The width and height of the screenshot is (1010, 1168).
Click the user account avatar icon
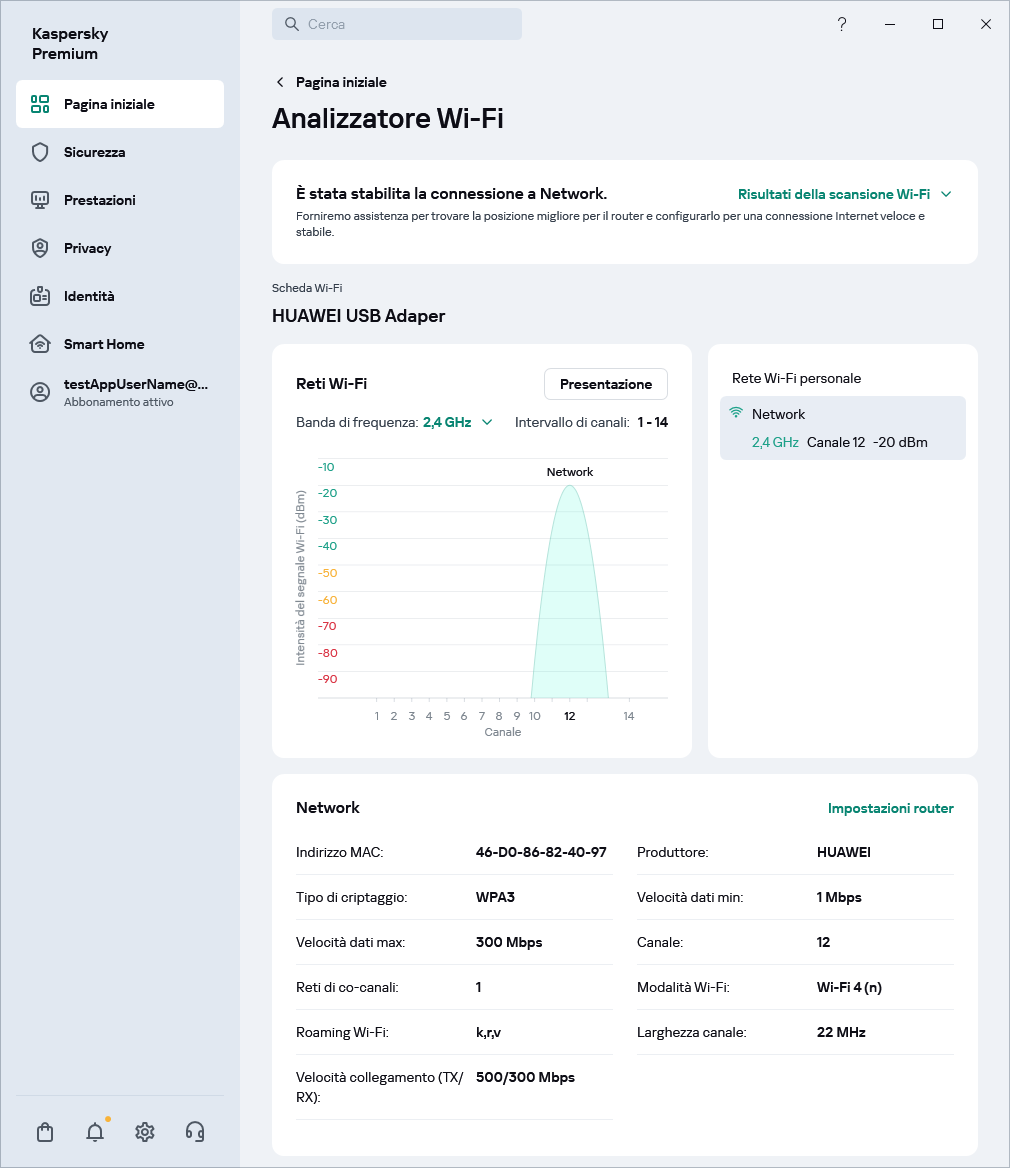click(x=40, y=392)
